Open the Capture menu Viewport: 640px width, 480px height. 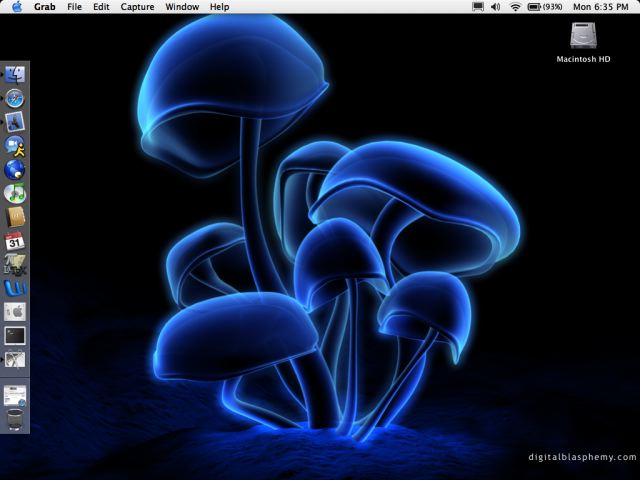pos(137,7)
